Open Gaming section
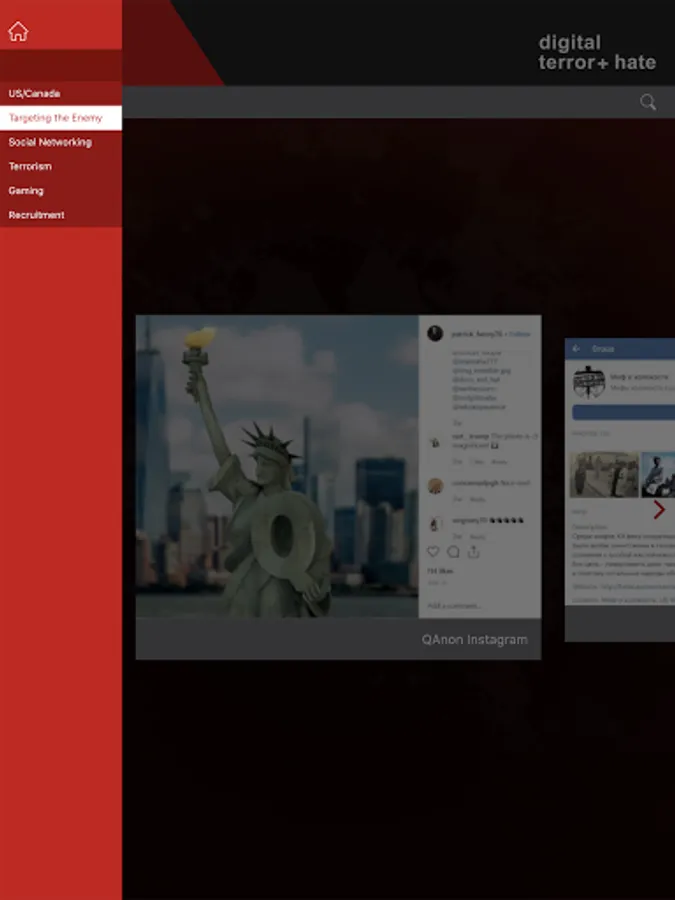Image resolution: width=675 pixels, height=900 pixels. tap(61, 191)
